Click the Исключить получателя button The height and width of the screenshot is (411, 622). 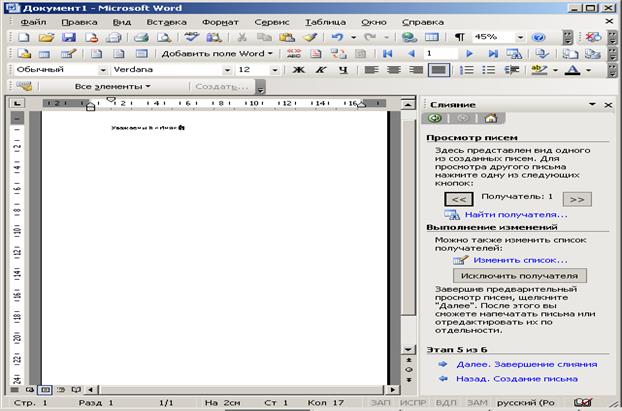point(520,276)
